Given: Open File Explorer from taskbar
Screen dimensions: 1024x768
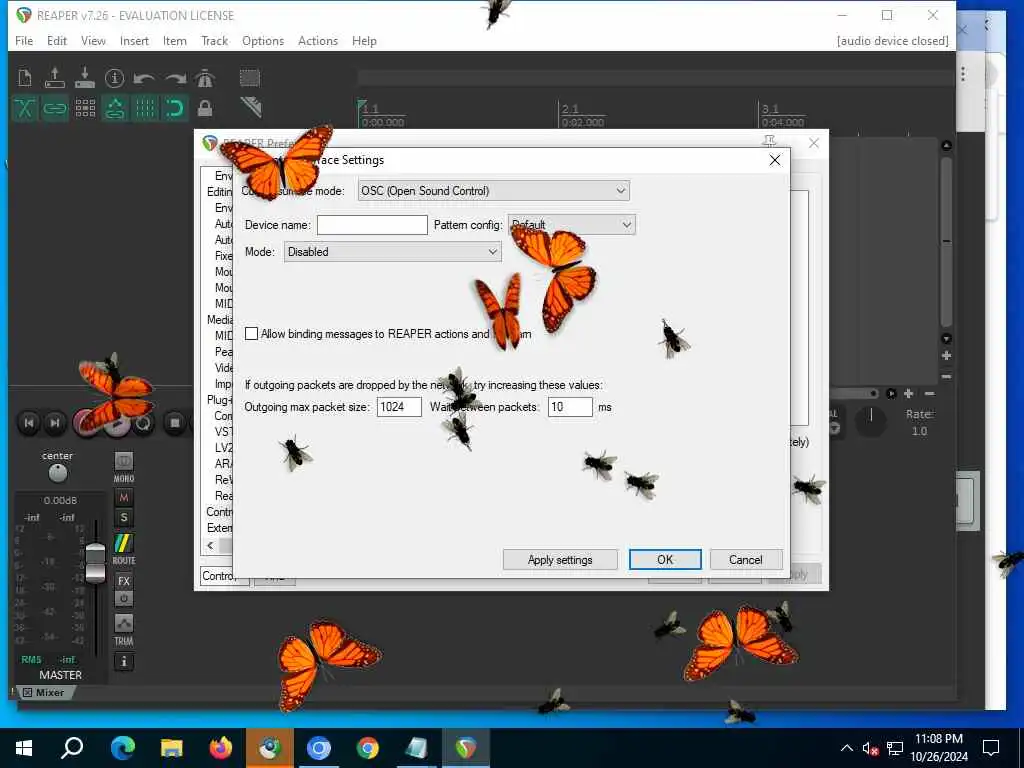Looking at the screenshot, I should (x=172, y=748).
